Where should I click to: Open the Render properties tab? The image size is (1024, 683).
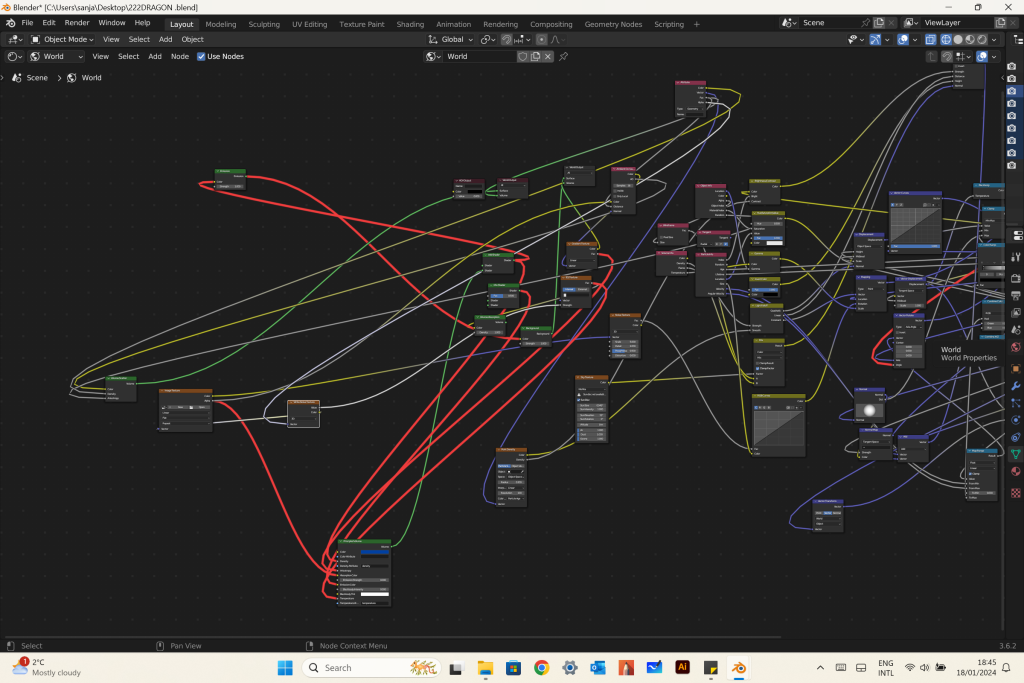1016,278
